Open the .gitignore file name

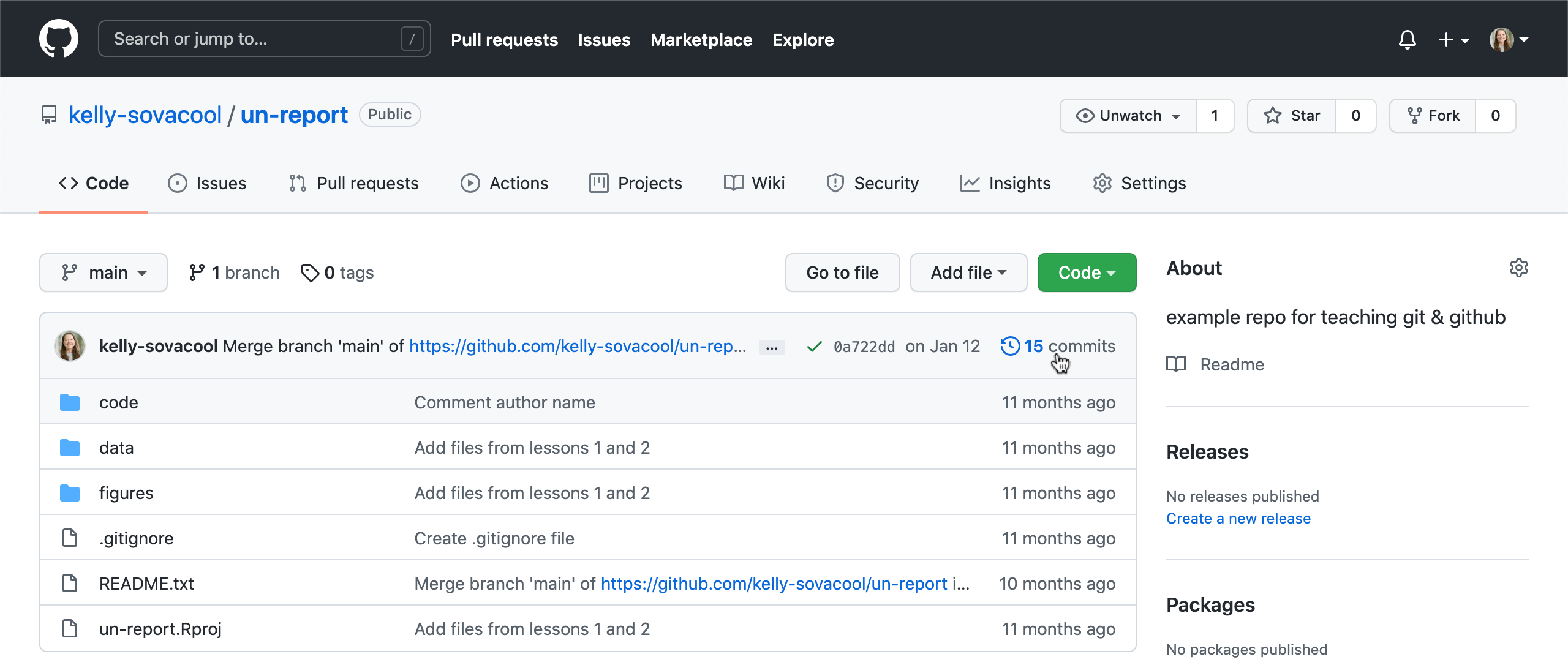pos(137,538)
